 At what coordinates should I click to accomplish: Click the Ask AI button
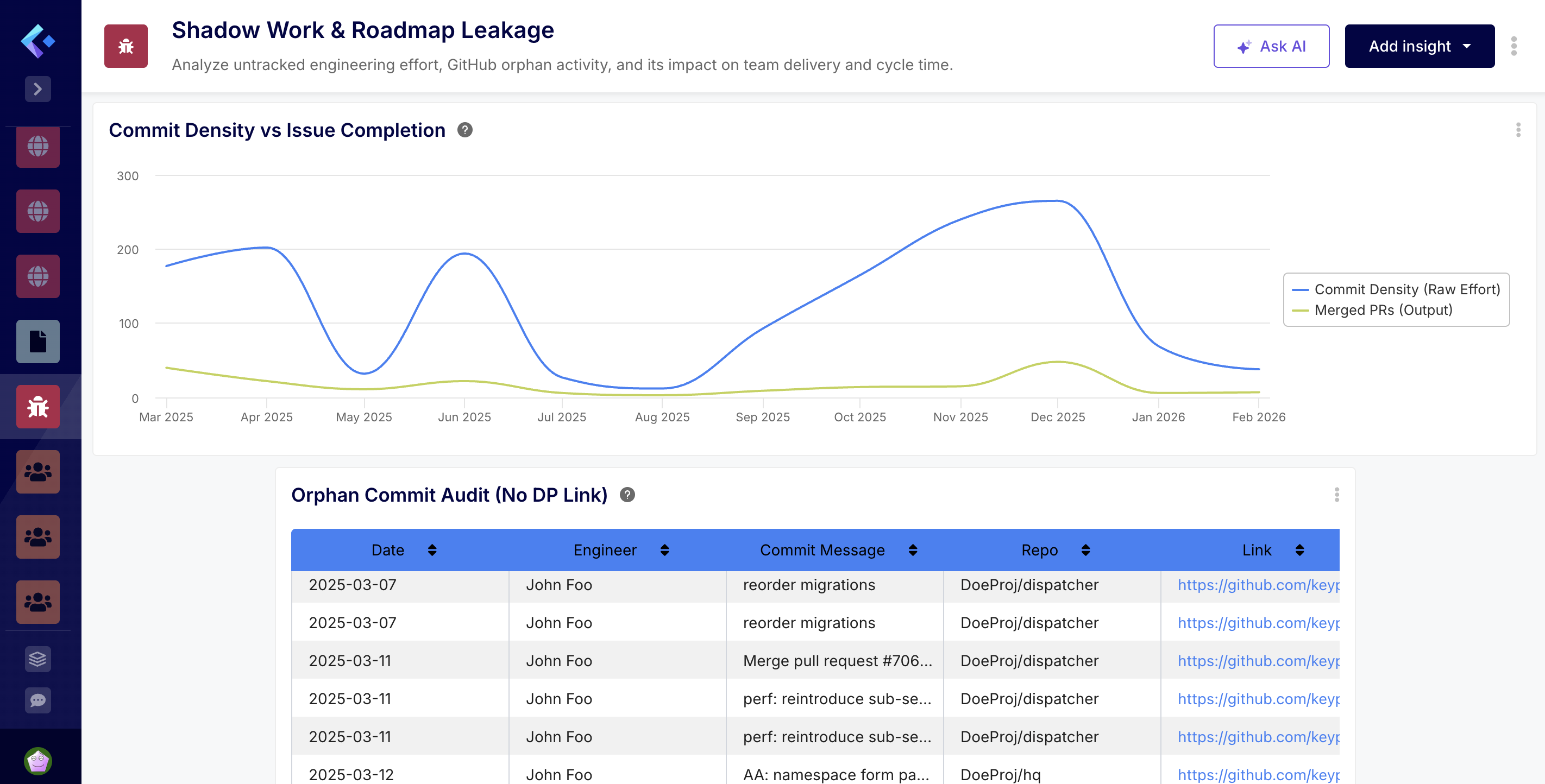1271,46
